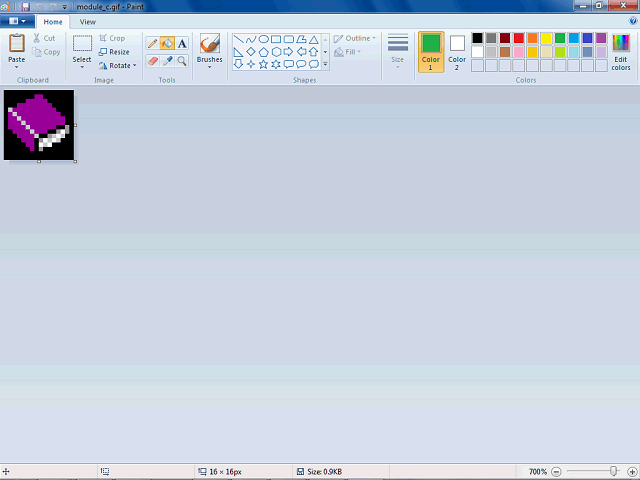Switch to the Home tab

pos(53,22)
